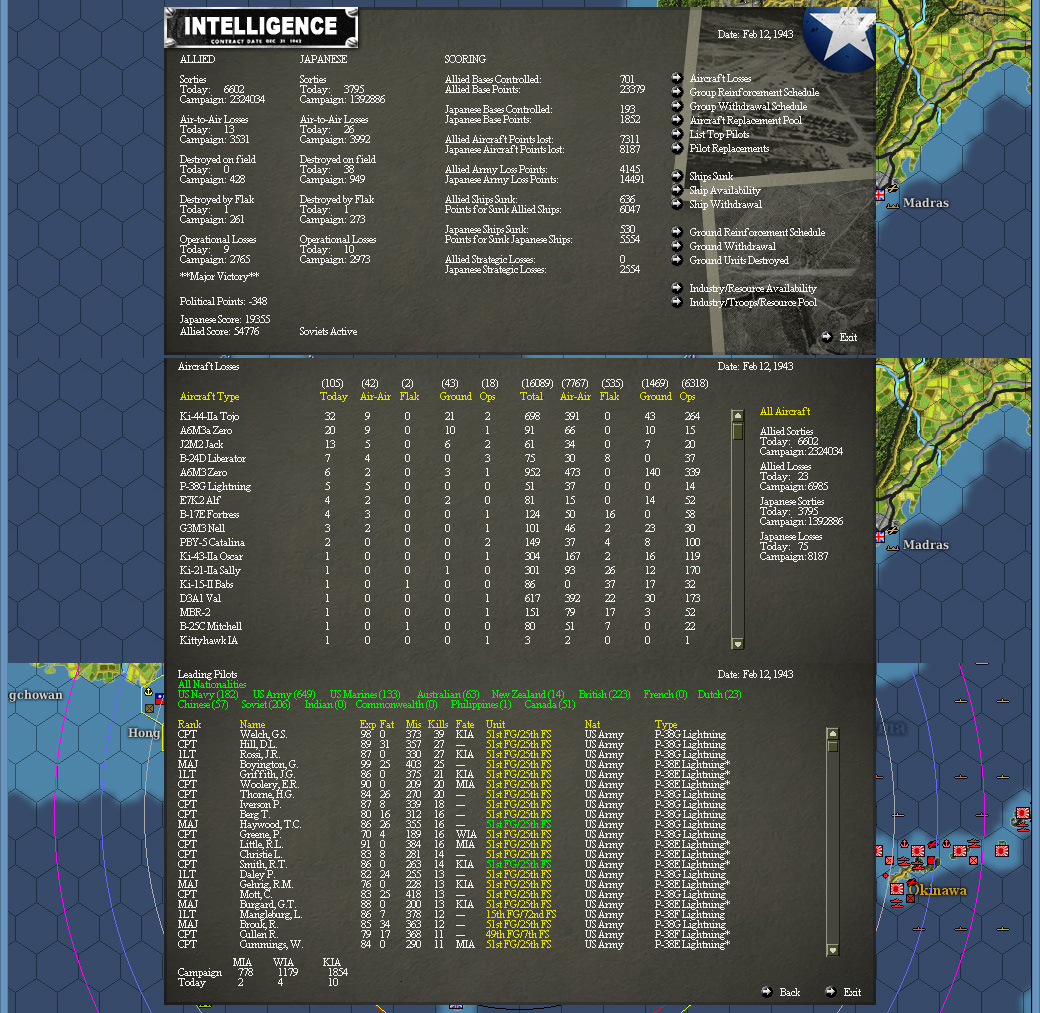This screenshot has height=1013, width=1040.
Task: Filter pilots by Australian (63)
Action: tap(448, 694)
